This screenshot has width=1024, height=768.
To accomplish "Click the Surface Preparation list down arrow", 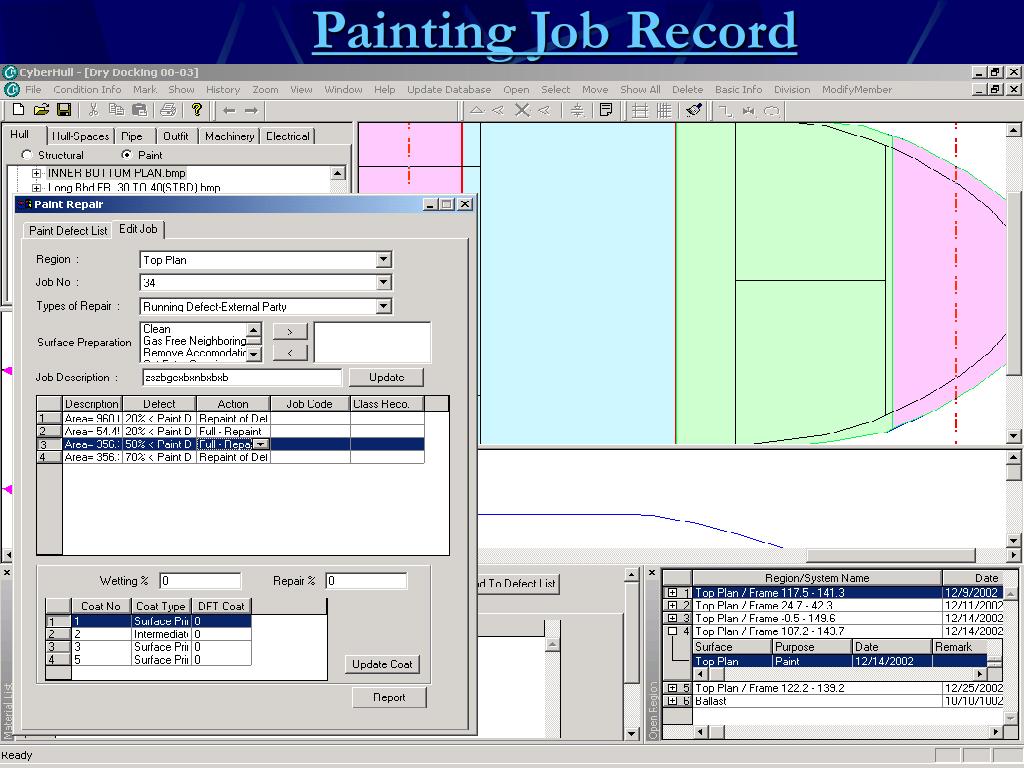I will coord(254,354).
